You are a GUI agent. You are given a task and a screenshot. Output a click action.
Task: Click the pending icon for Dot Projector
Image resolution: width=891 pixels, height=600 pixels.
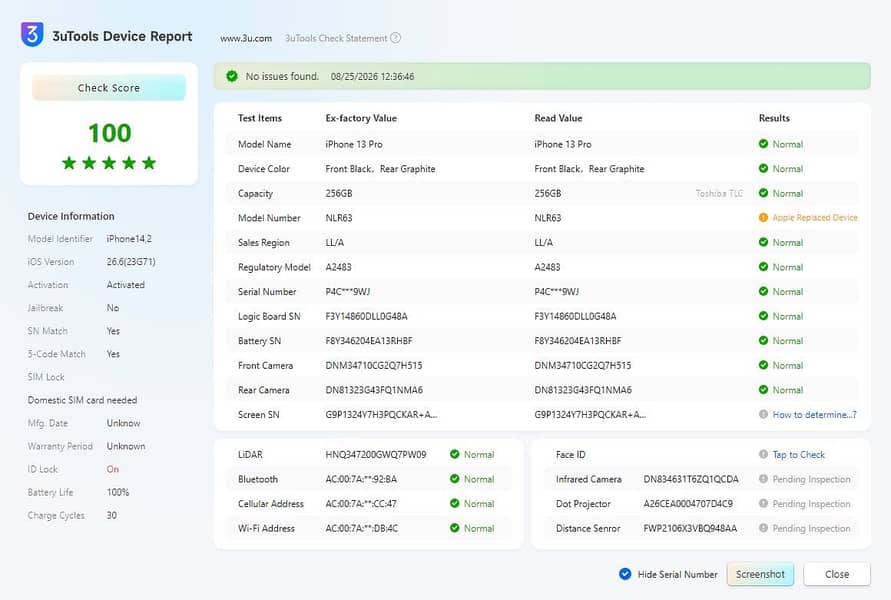[x=763, y=503]
